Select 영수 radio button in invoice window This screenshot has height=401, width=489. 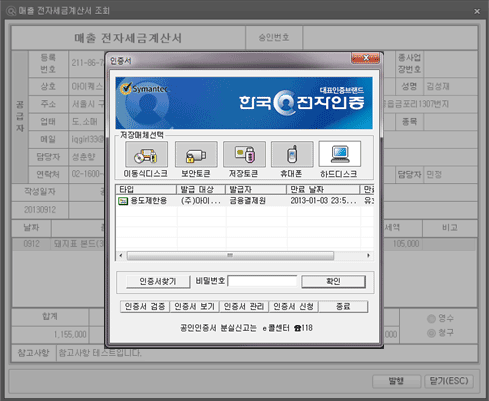[x=431, y=319]
